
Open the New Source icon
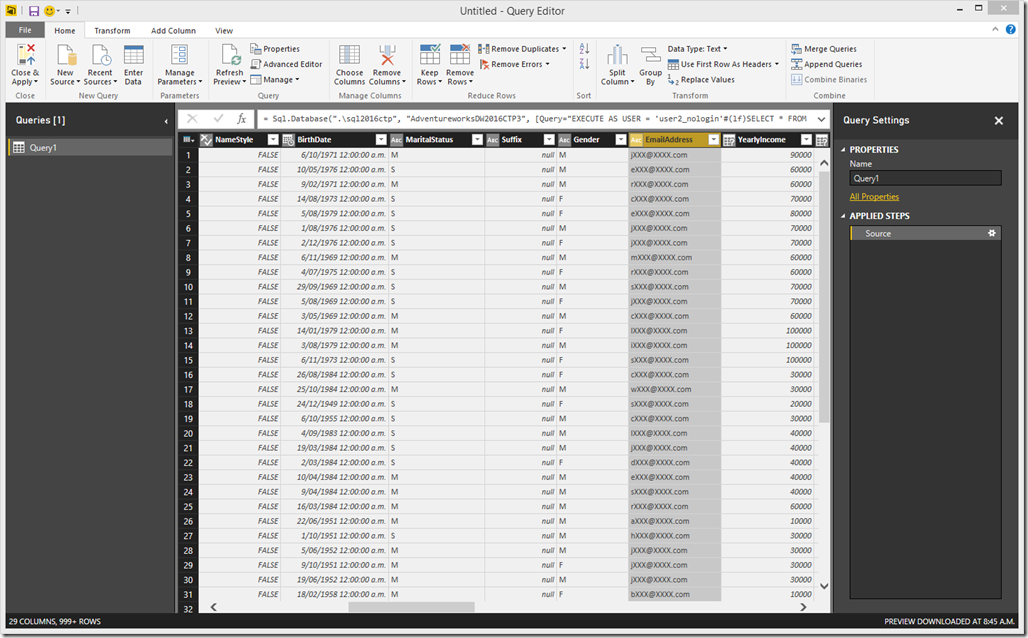tap(65, 56)
